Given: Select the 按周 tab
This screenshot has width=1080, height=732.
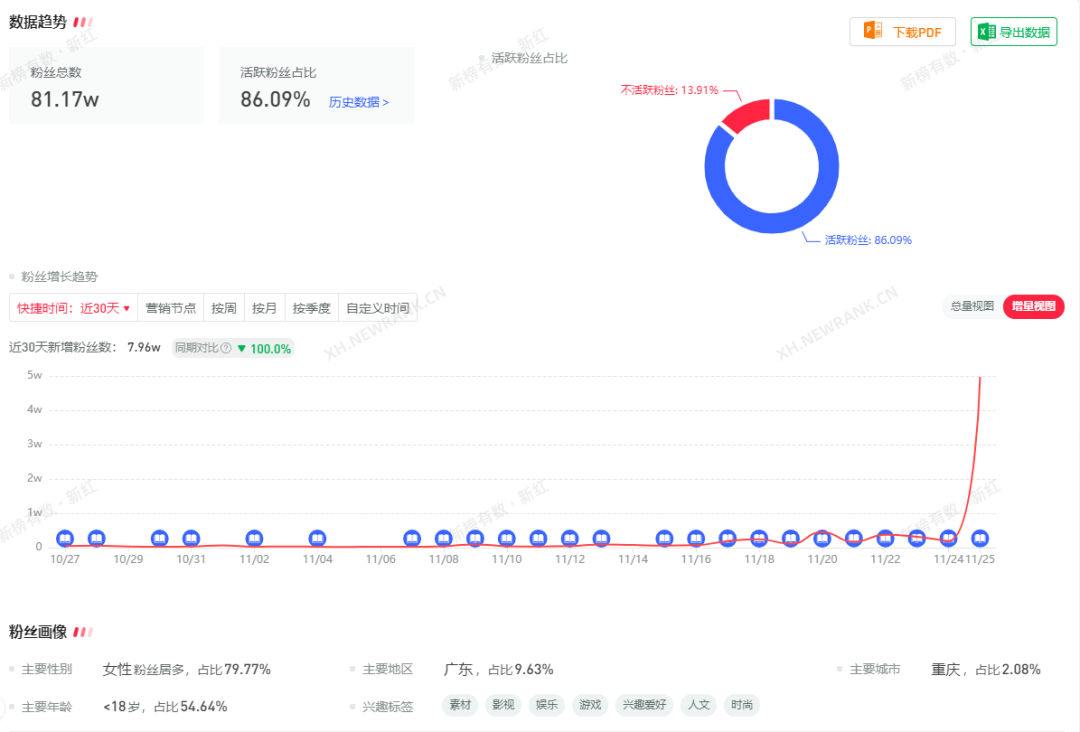Looking at the screenshot, I should point(223,308).
